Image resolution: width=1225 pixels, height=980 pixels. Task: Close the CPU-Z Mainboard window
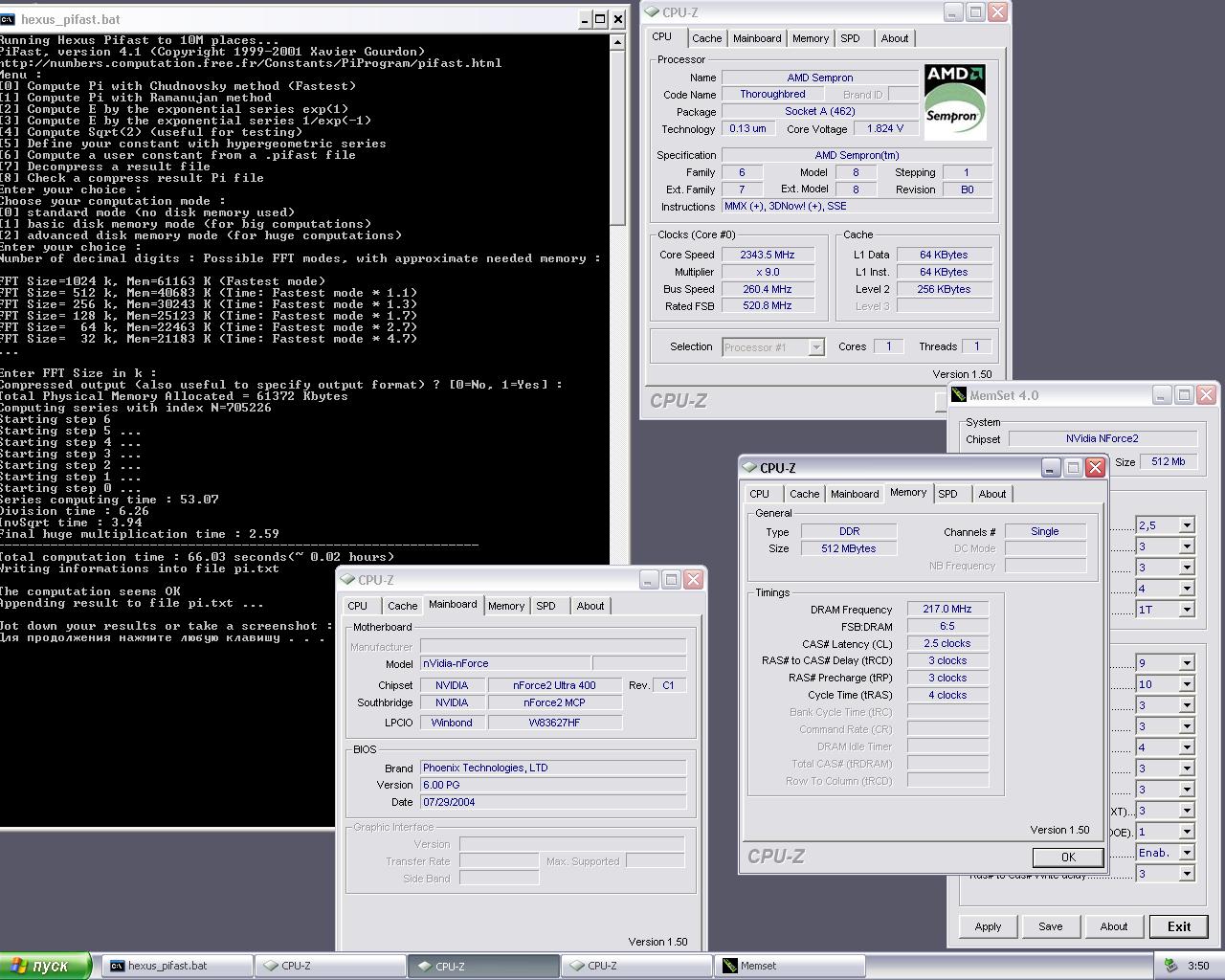(694, 579)
